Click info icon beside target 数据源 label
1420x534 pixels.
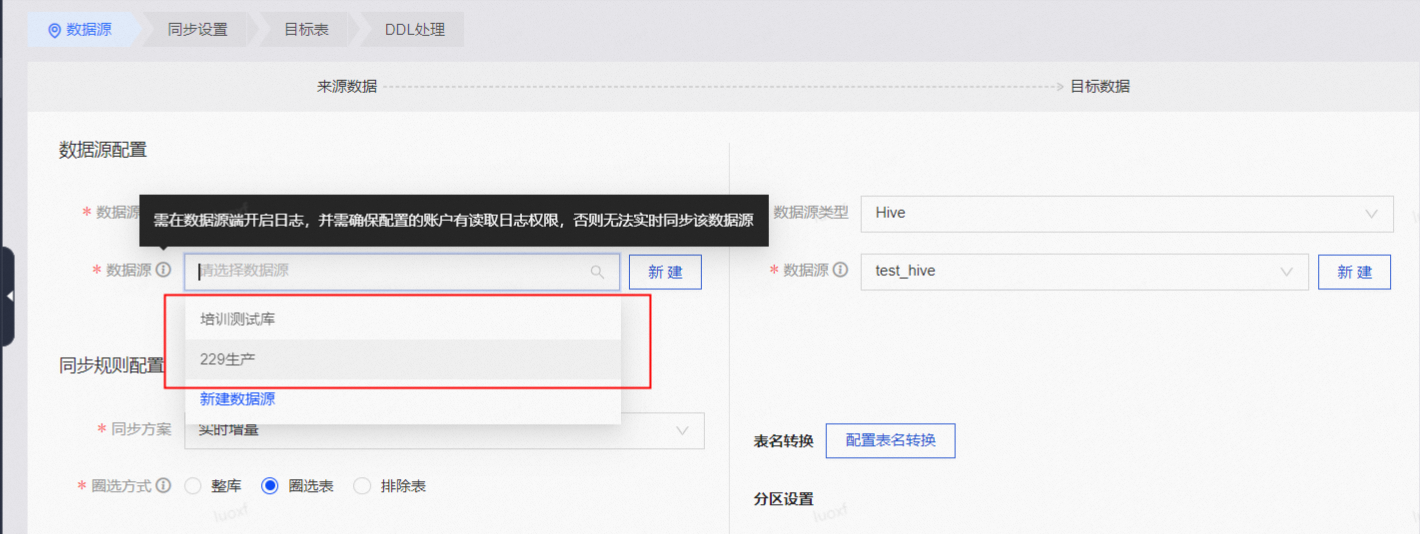coord(841,270)
